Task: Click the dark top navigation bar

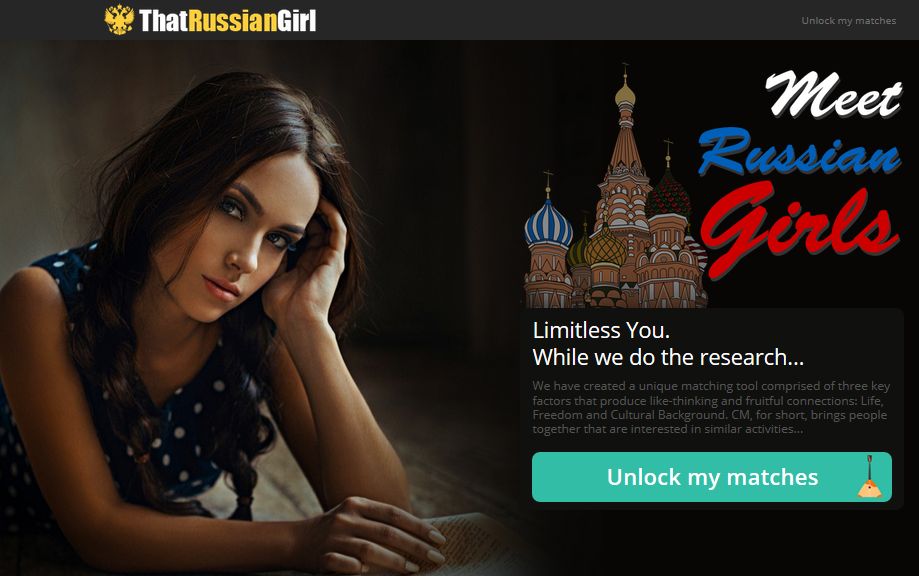Action: [x=460, y=20]
